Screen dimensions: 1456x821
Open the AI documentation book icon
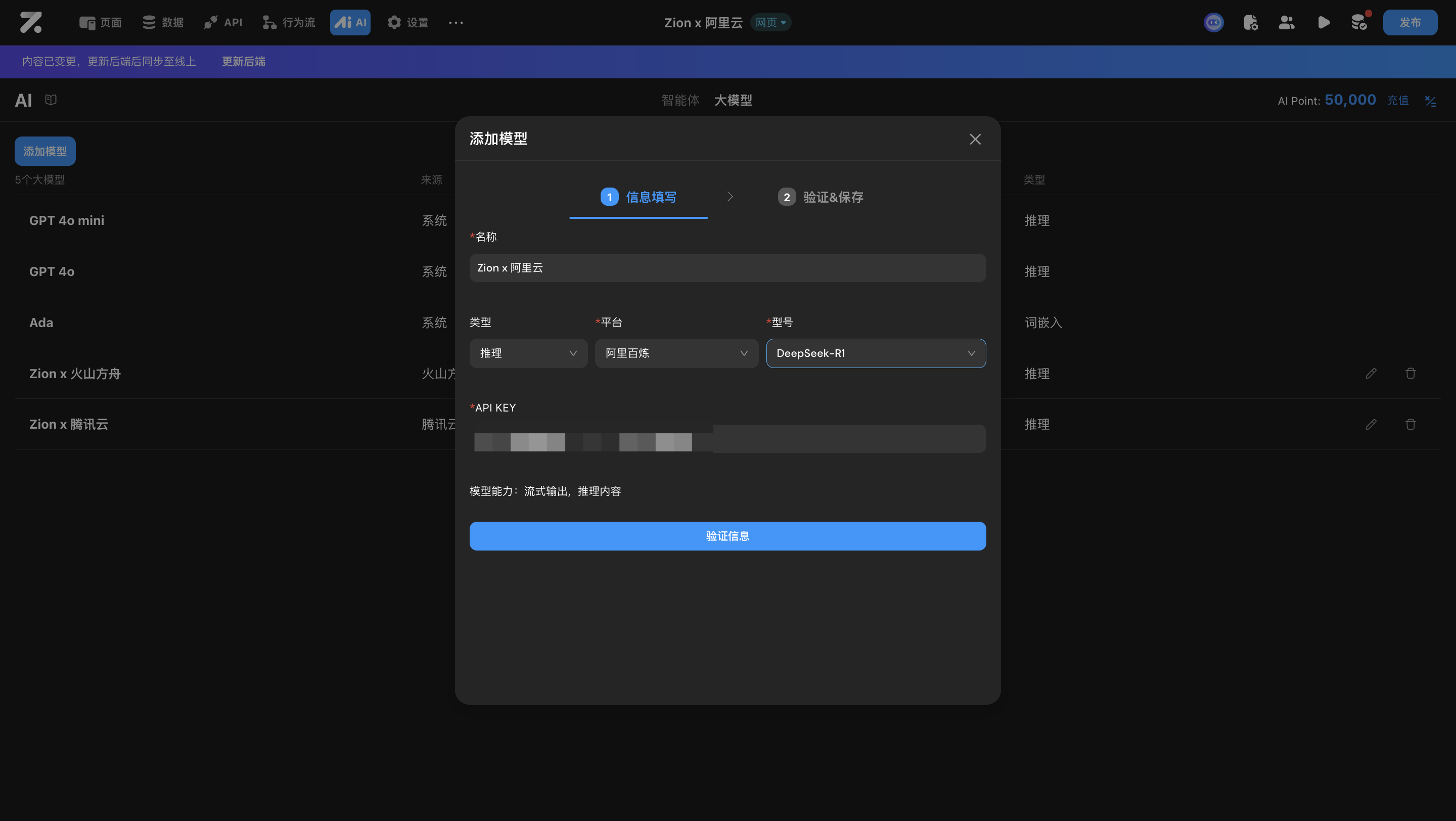click(51, 100)
